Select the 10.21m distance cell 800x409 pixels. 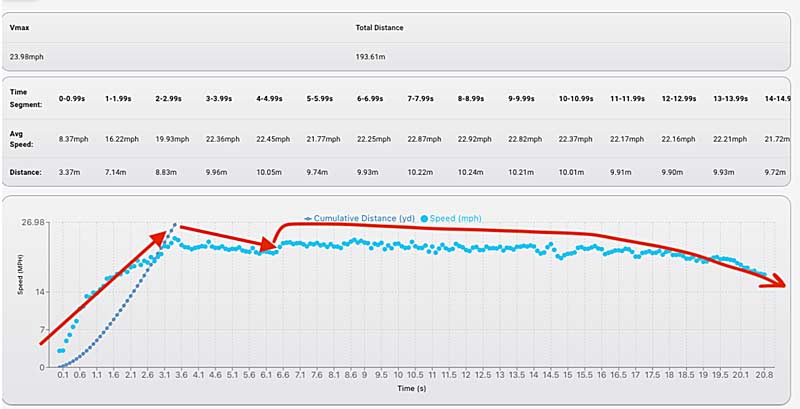pyautogui.click(x=521, y=172)
